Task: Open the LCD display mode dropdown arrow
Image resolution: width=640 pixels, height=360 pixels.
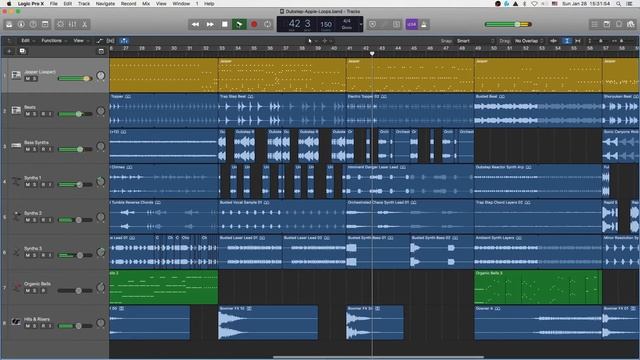Action: click(x=360, y=24)
